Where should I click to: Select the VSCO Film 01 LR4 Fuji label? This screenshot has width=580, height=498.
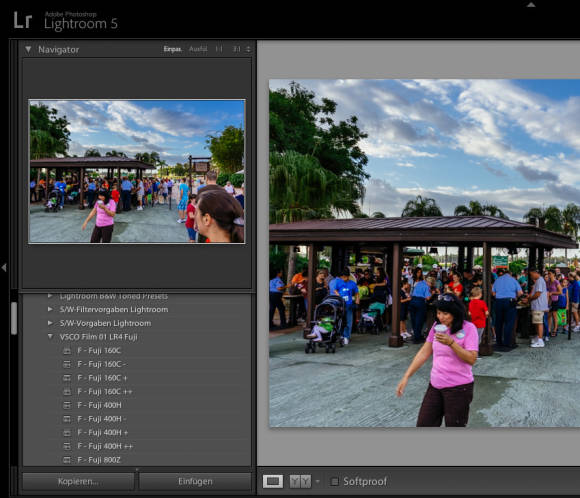click(x=98, y=337)
